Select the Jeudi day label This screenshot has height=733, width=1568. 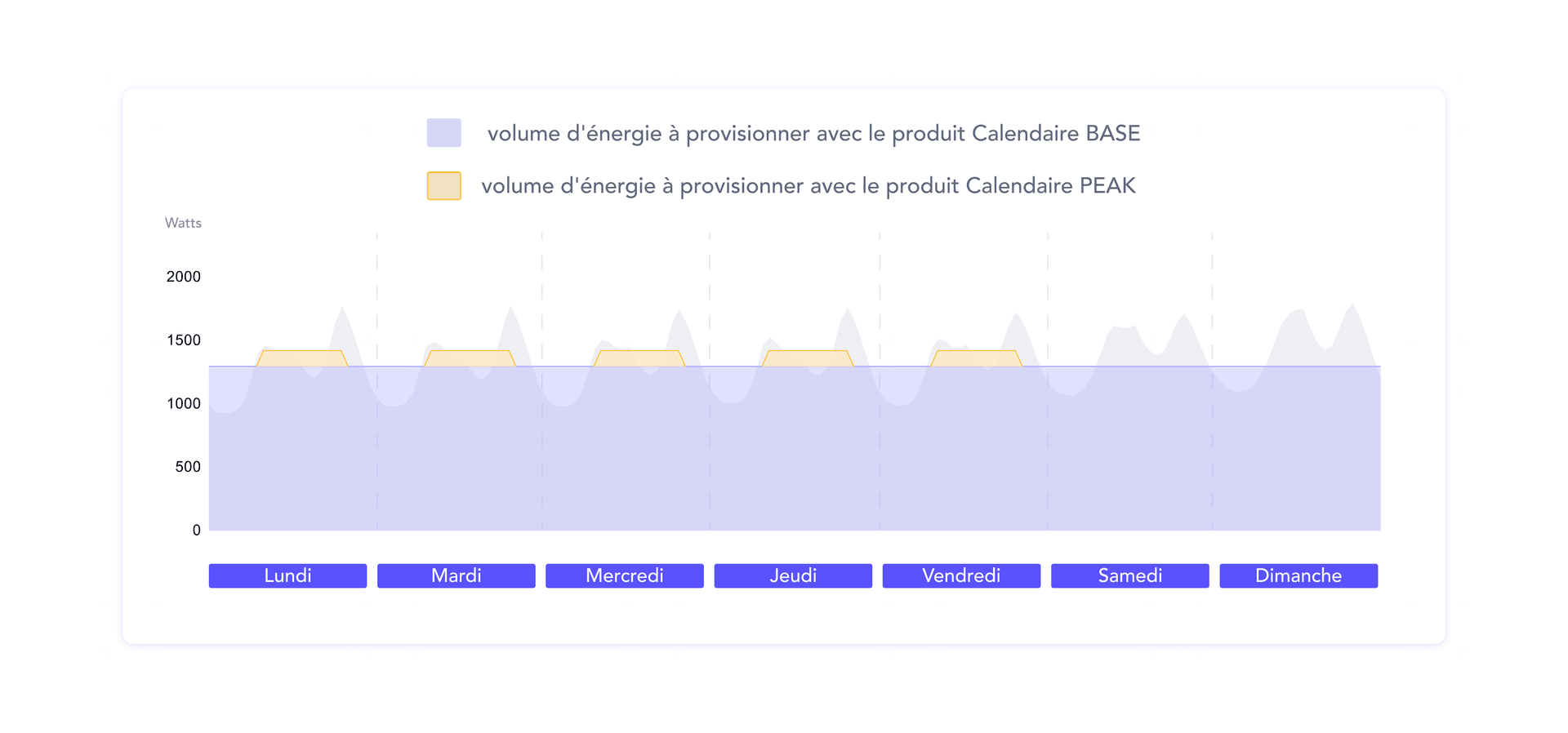[x=793, y=575]
